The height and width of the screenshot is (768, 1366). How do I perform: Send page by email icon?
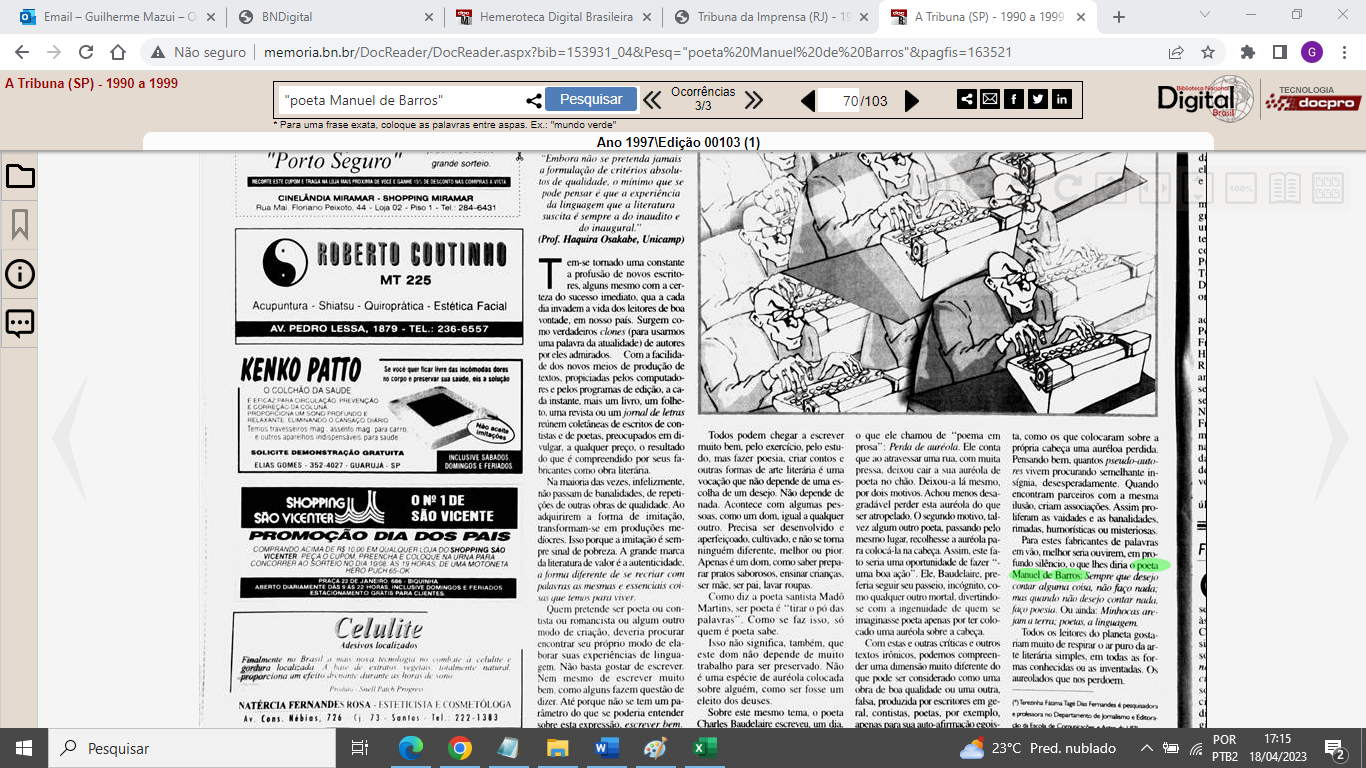point(990,99)
